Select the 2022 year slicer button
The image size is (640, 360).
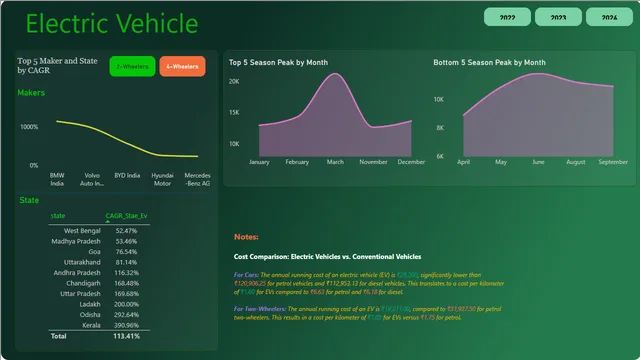click(x=507, y=17)
